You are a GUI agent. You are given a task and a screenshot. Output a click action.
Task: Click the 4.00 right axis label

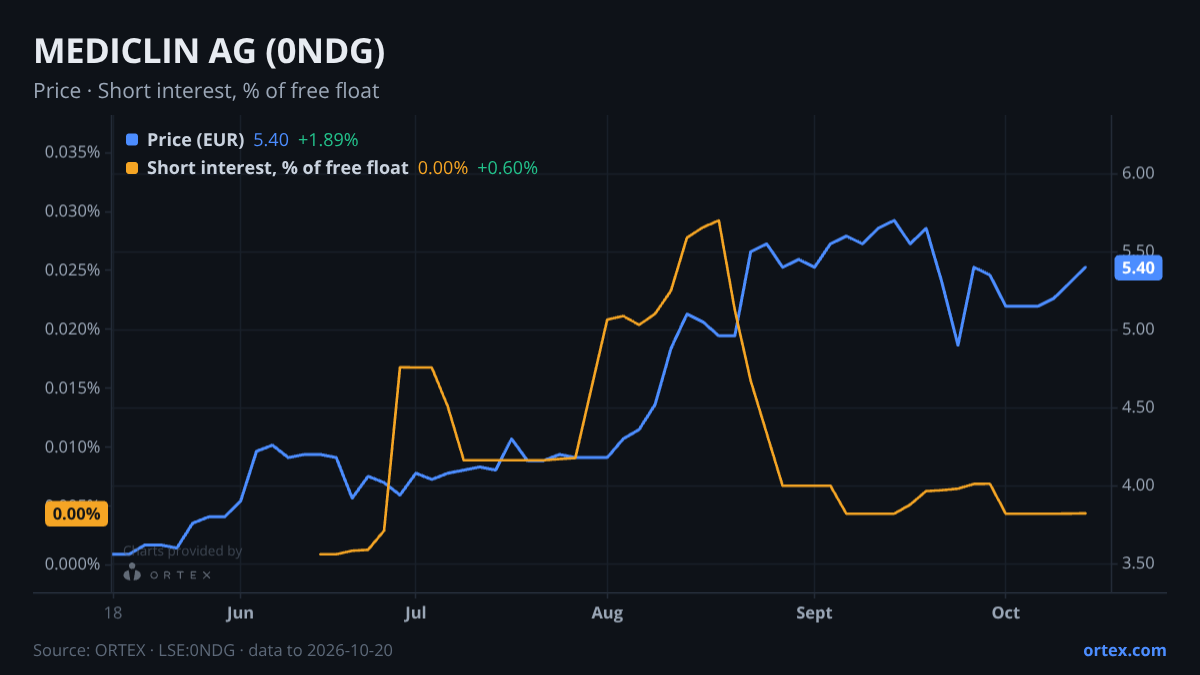point(1139,485)
